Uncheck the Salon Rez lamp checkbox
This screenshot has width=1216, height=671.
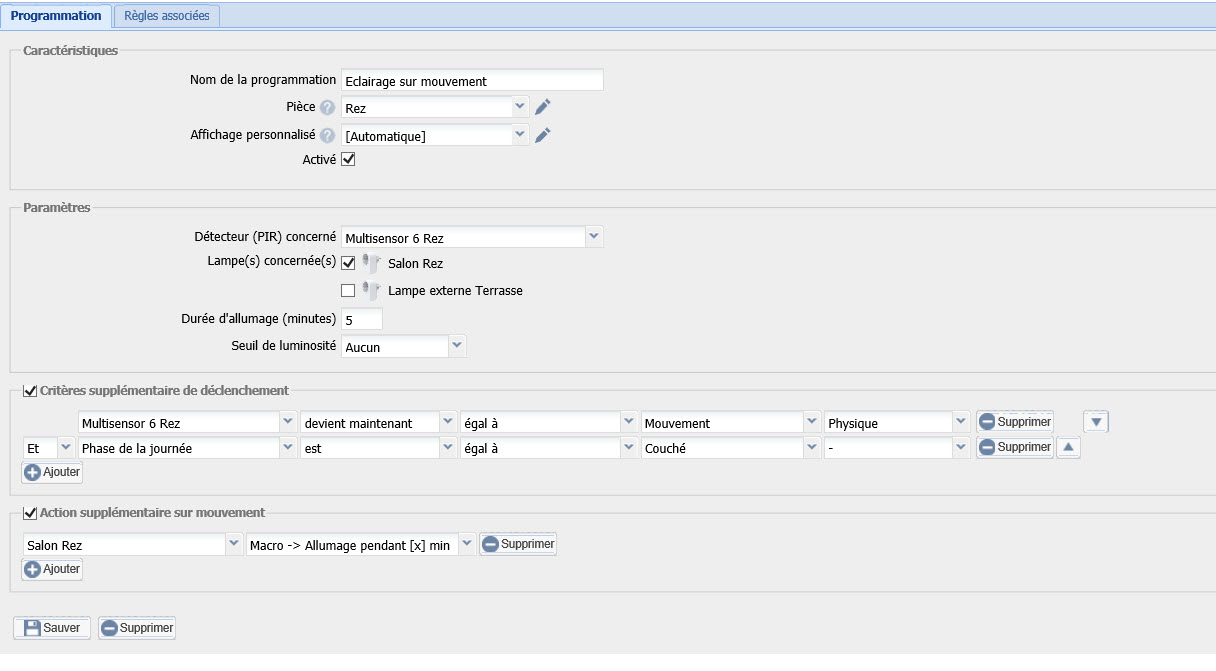click(348, 263)
